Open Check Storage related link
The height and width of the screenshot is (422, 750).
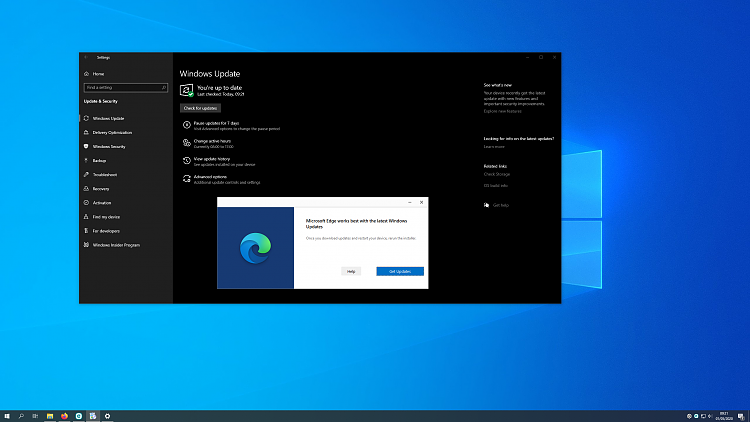[x=496, y=174]
